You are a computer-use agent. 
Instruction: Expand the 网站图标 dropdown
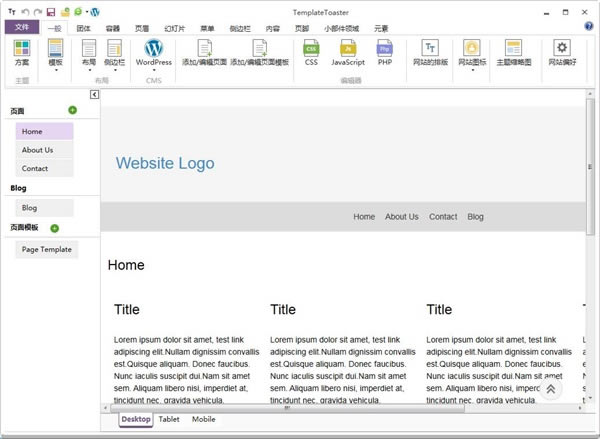pyautogui.click(x=471, y=70)
